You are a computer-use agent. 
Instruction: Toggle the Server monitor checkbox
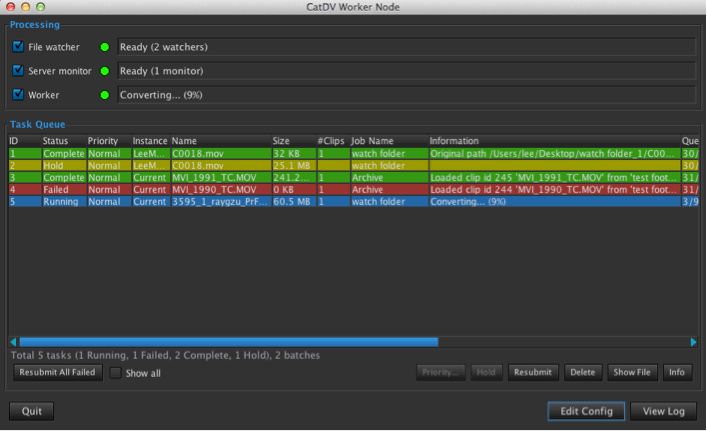point(19,71)
